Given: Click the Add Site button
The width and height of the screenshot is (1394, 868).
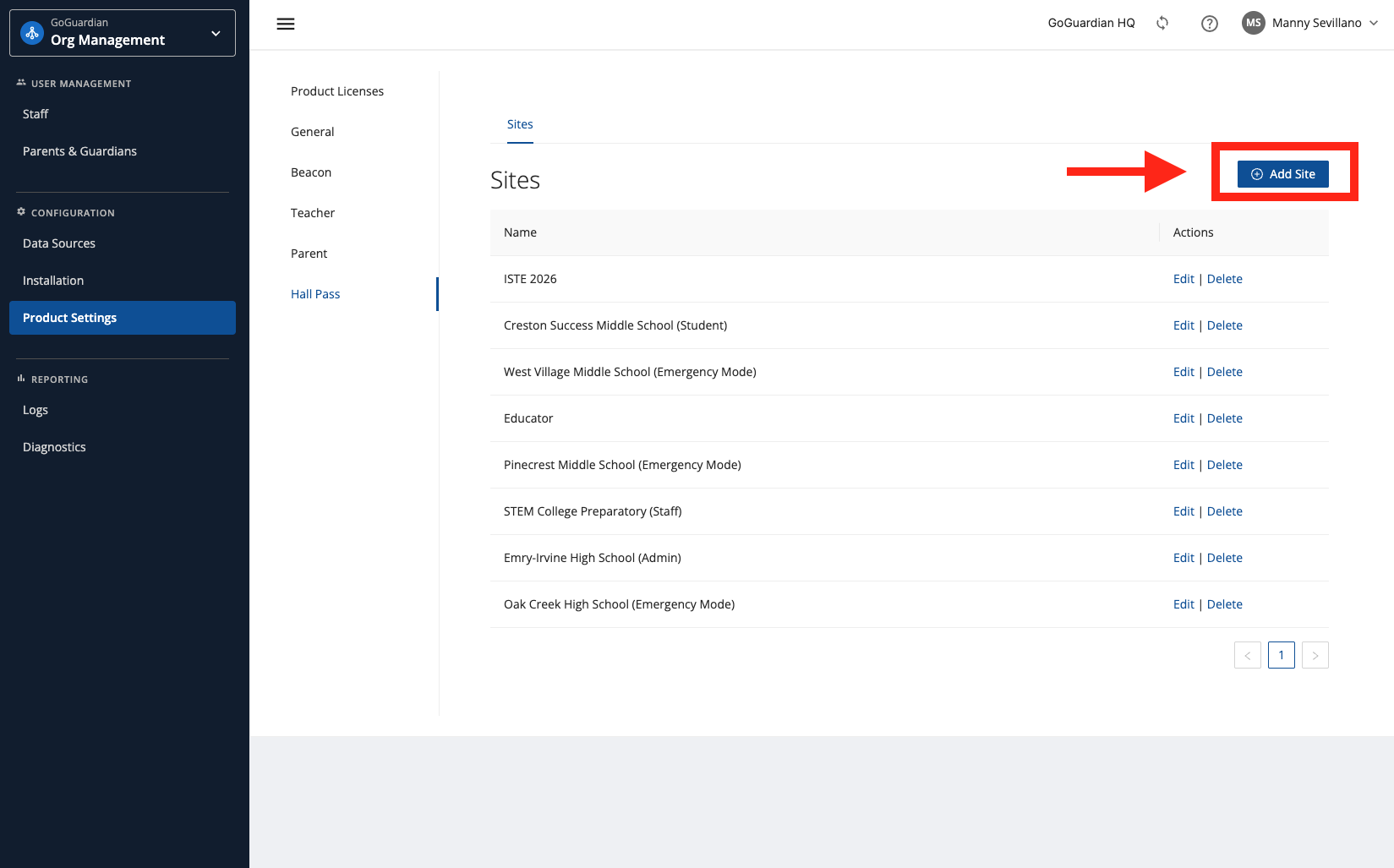Looking at the screenshot, I should coord(1283,174).
